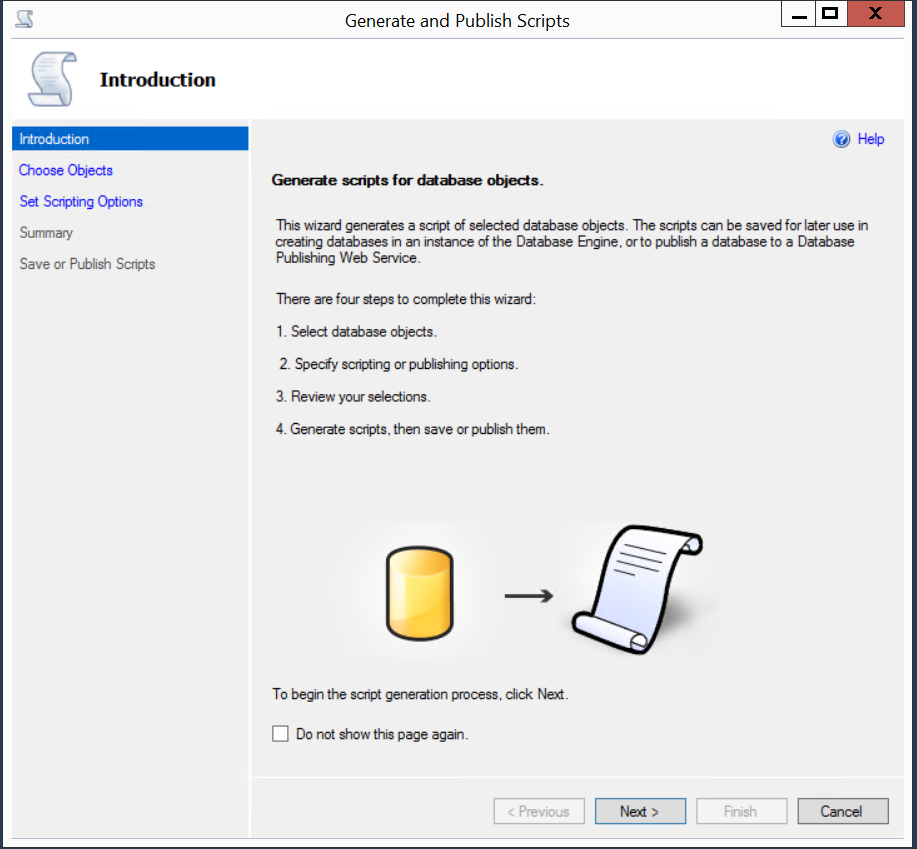
Task: Click the yellow database cylinder illustration
Action: coord(419,595)
